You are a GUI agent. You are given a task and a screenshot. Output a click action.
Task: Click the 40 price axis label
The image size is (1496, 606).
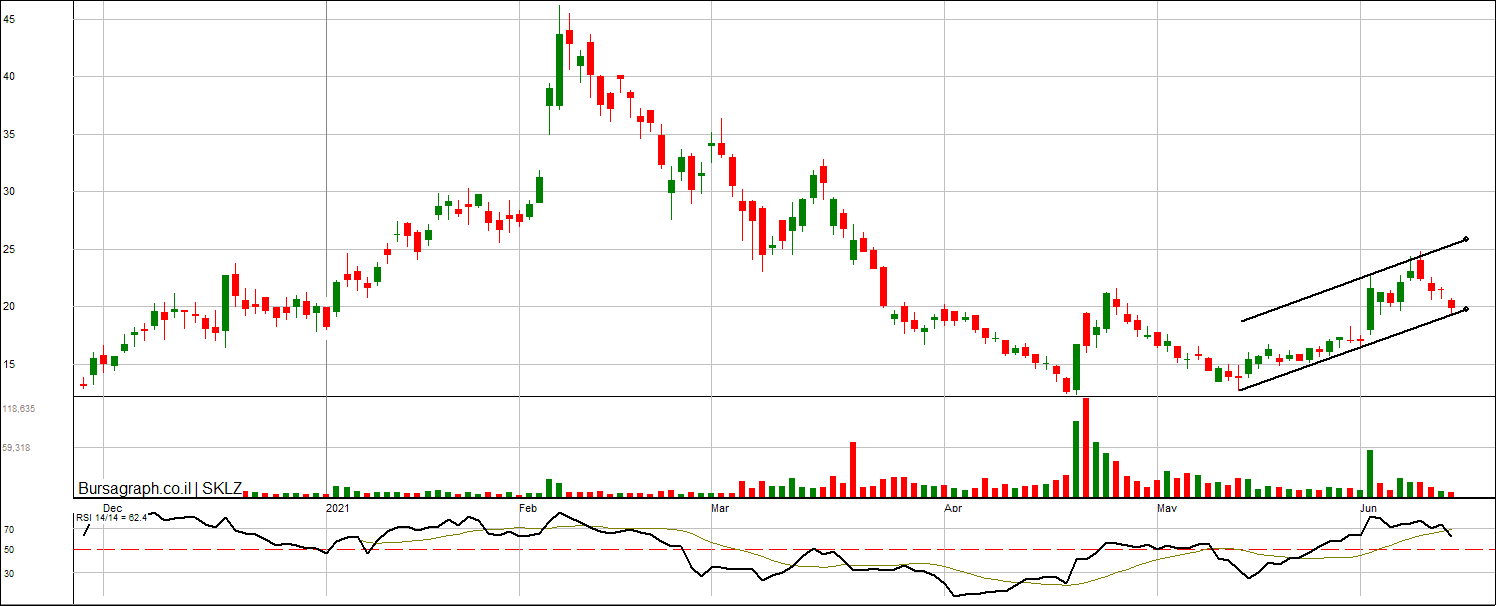pyautogui.click(x=8, y=76)
